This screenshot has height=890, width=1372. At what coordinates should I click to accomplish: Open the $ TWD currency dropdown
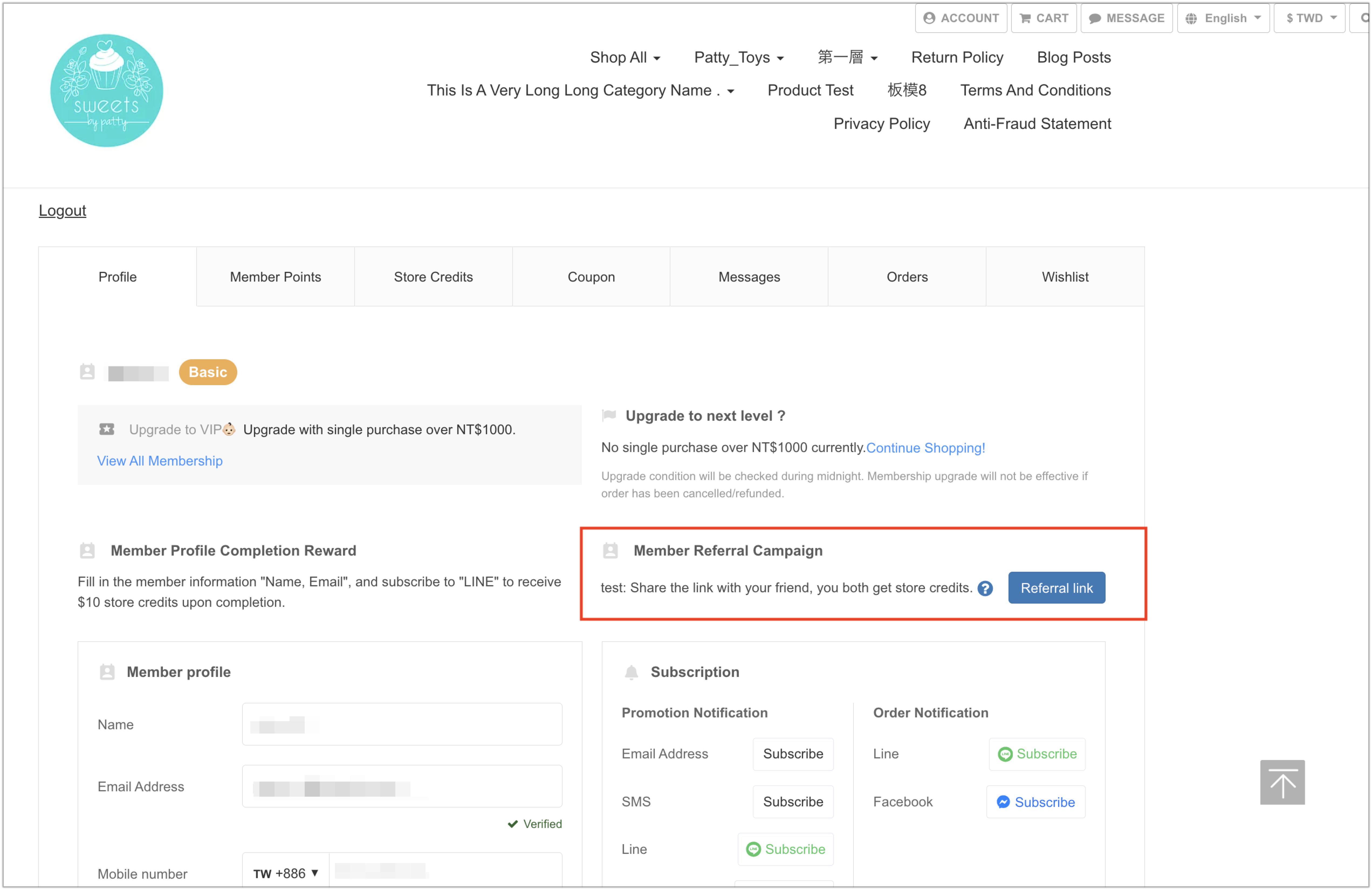pyautogui.click(x=1310, y=18)
